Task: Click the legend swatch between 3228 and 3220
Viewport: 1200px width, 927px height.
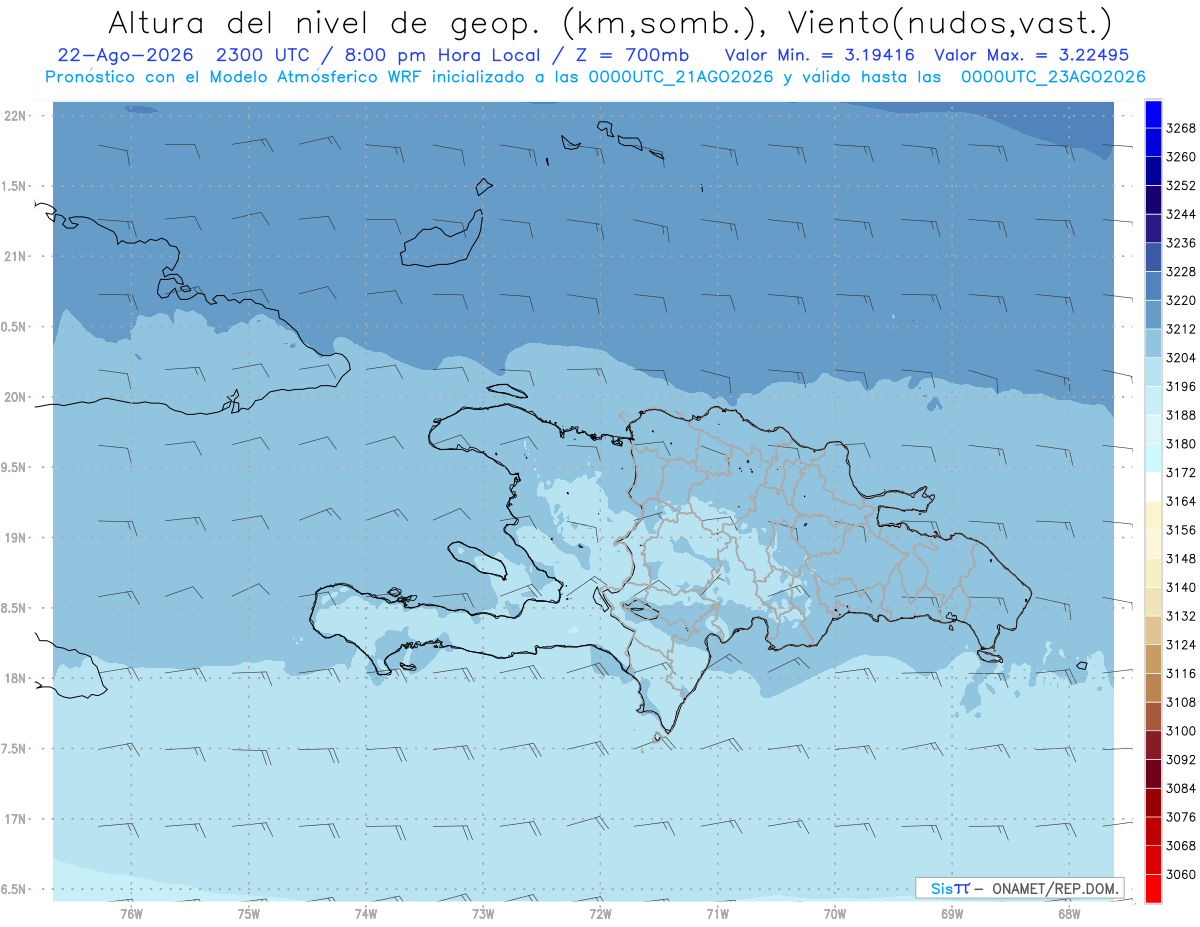Action: (x=1153, y=285)
